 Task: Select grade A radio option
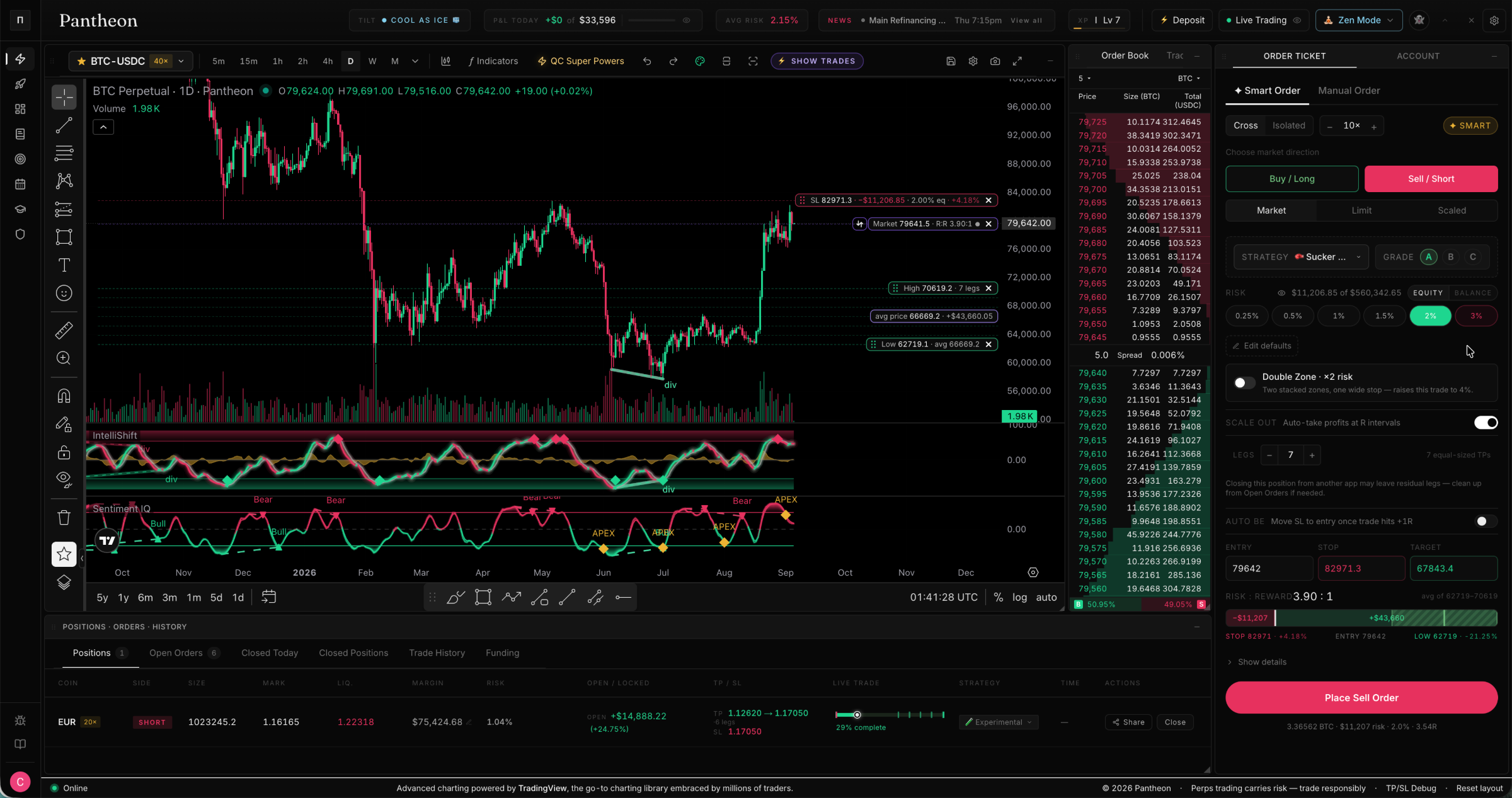coord(1429,257)
